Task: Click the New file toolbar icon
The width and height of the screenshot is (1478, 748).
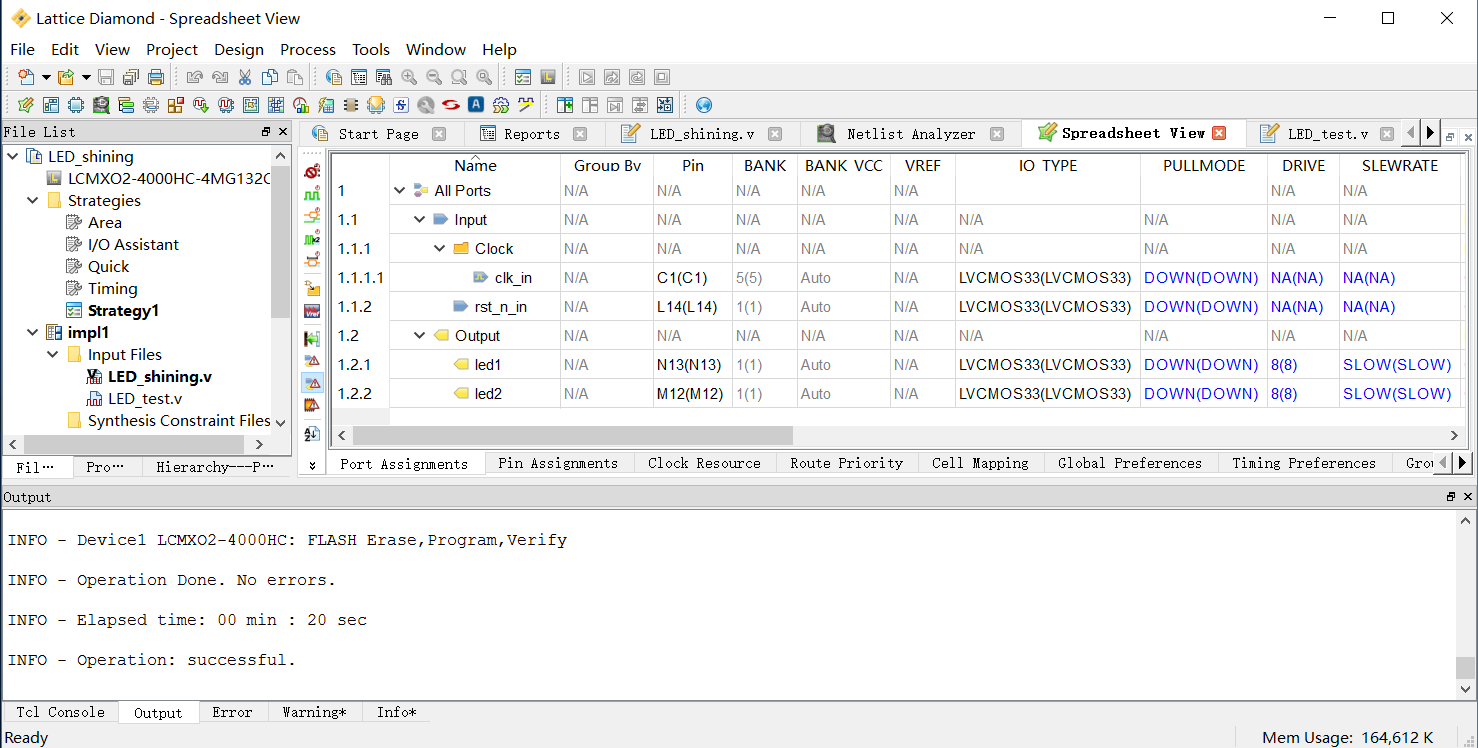Action: (x=26, y=77)
